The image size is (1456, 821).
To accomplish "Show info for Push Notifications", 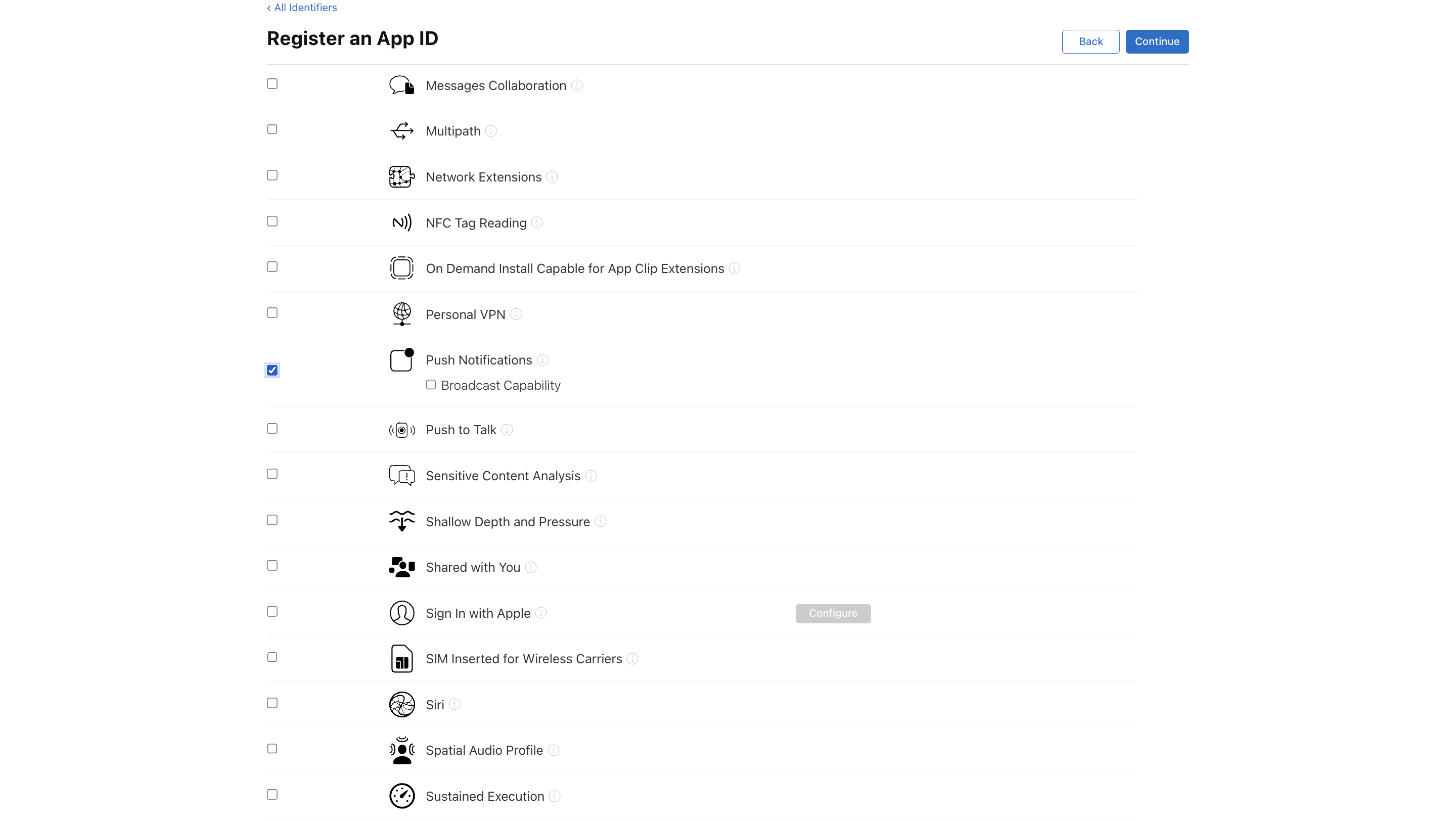I will 542,360.
